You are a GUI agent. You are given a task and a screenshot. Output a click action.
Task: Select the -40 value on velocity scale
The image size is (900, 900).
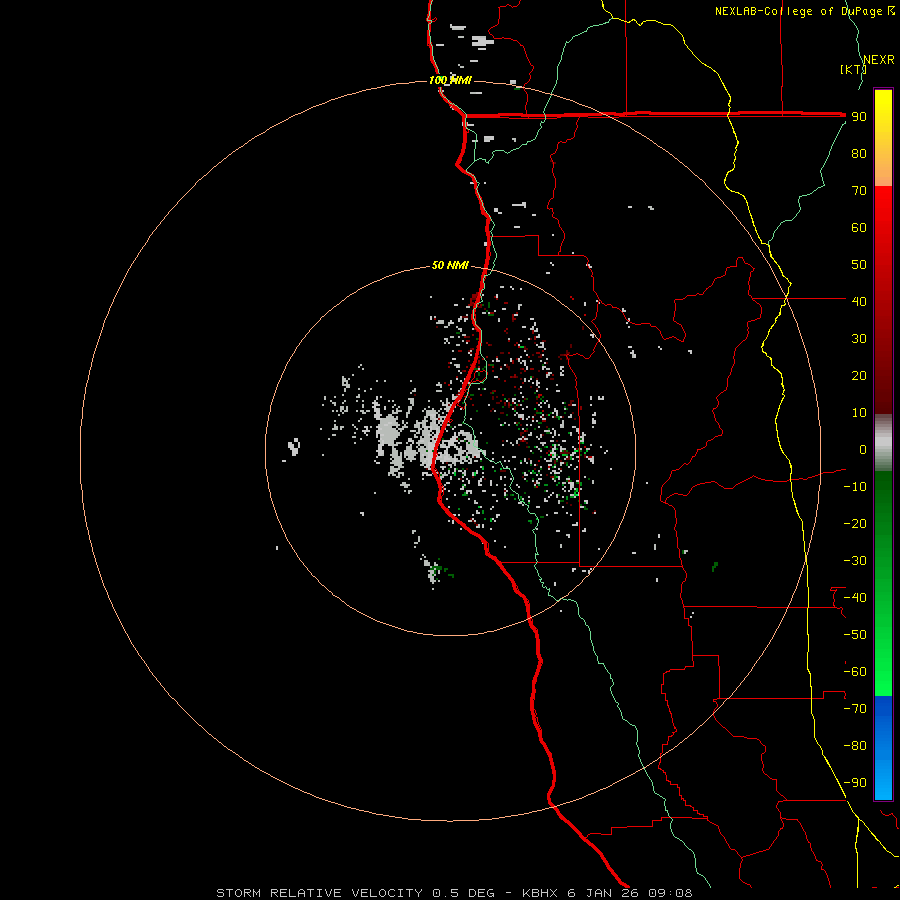[x=855, y=598]
